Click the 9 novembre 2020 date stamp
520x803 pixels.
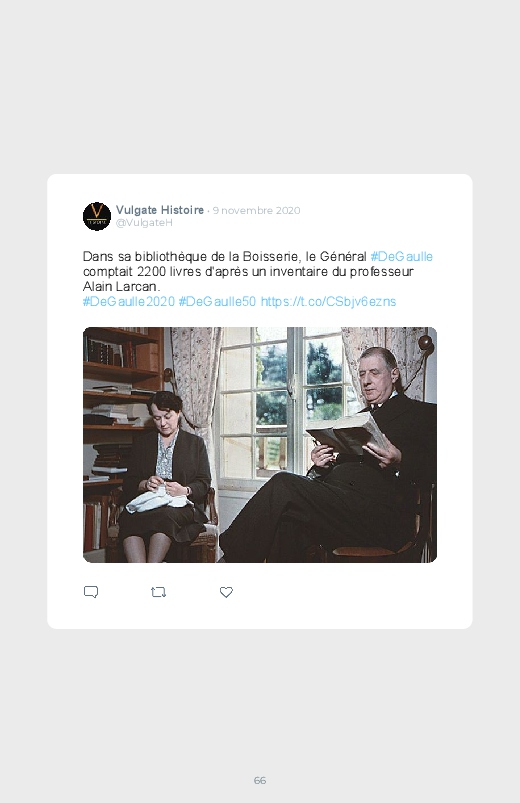(x=257, y=210)
